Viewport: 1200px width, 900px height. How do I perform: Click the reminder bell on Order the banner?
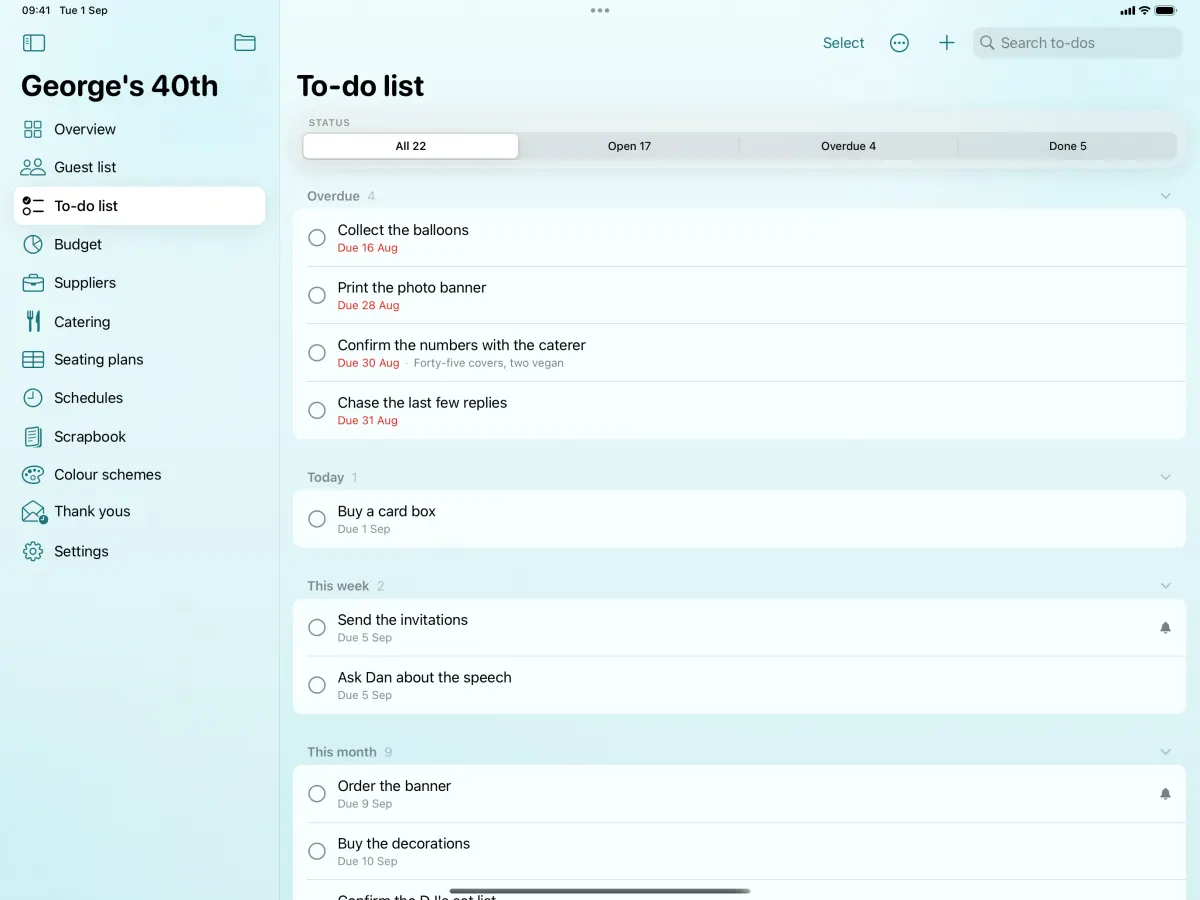click(x=1165, y=794)
